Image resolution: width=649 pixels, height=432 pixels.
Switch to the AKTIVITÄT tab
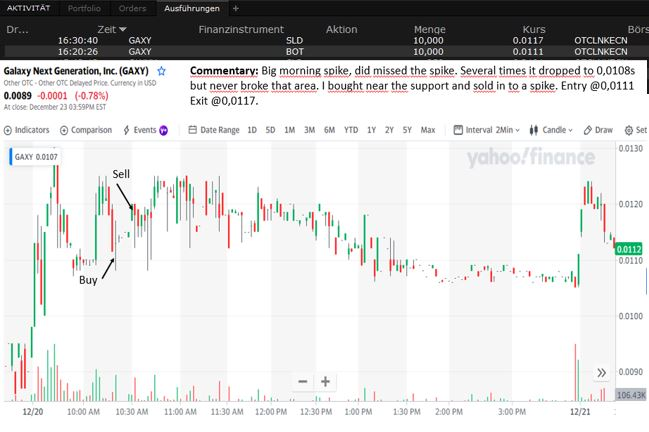coord(29,8)
